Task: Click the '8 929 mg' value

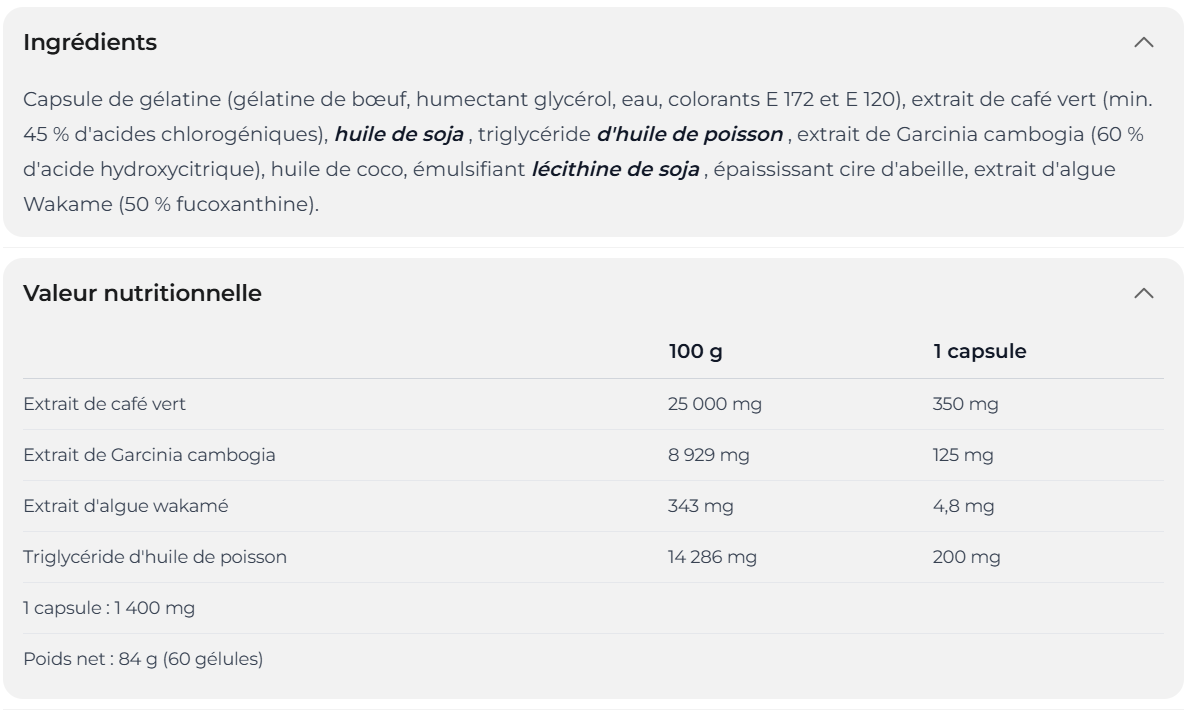Action: pos(709,455)
